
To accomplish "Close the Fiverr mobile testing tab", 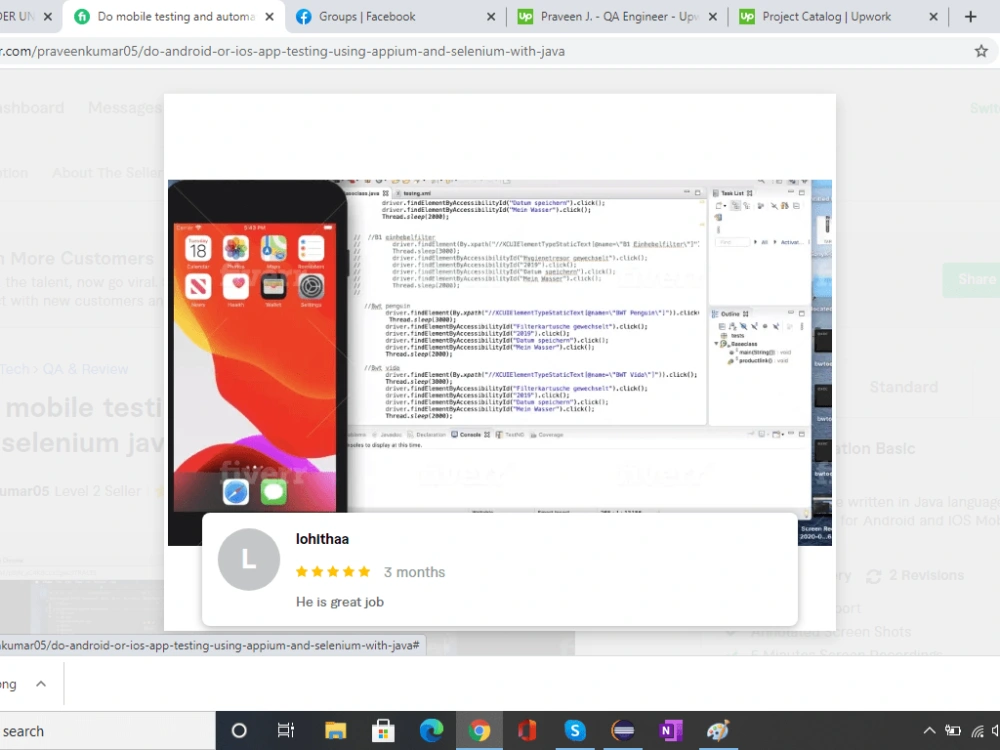I will coord(269,17).
